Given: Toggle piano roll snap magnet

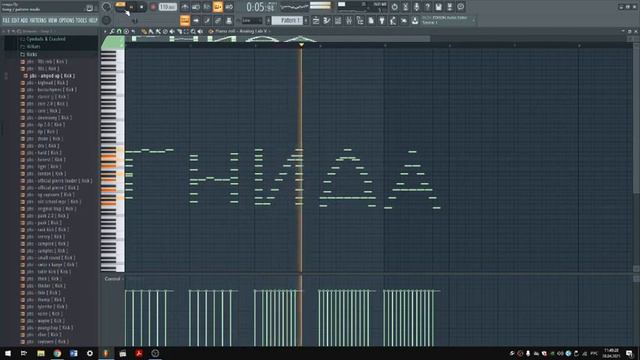Looking at the screenshot, I should pyautogui.click(x=119, y=31).
